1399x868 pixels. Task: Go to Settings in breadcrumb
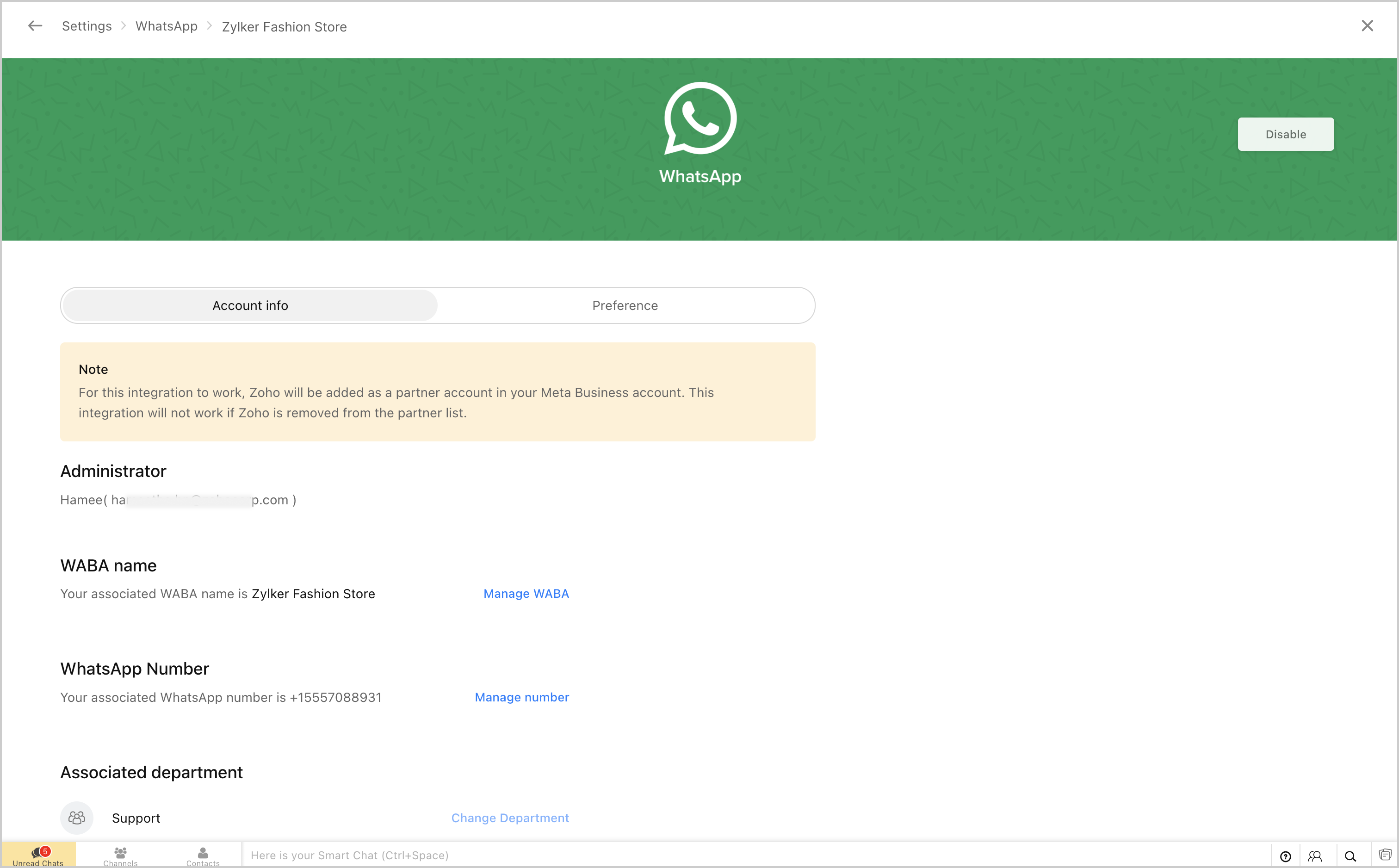click(x=87, y=26)
